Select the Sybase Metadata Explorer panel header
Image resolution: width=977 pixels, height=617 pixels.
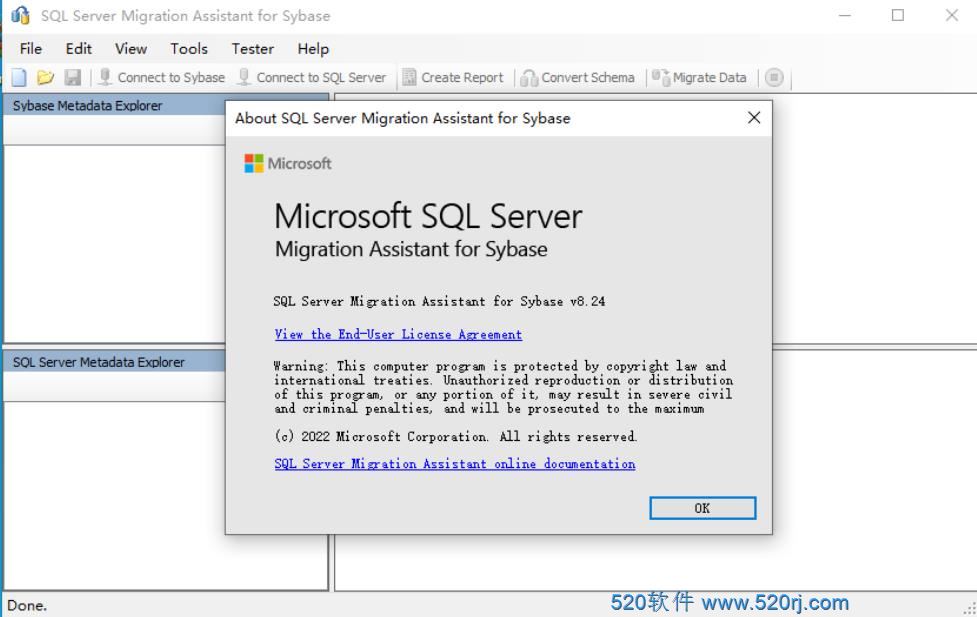(x=166, y=105)
